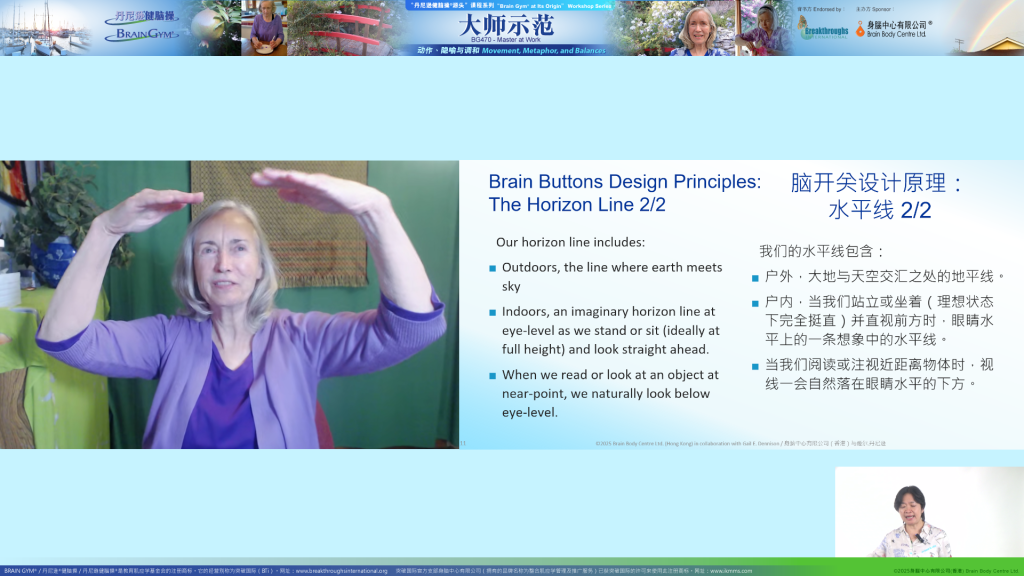
Task: Click "Our horizon line includes:" text
Action: click(570, 242)
